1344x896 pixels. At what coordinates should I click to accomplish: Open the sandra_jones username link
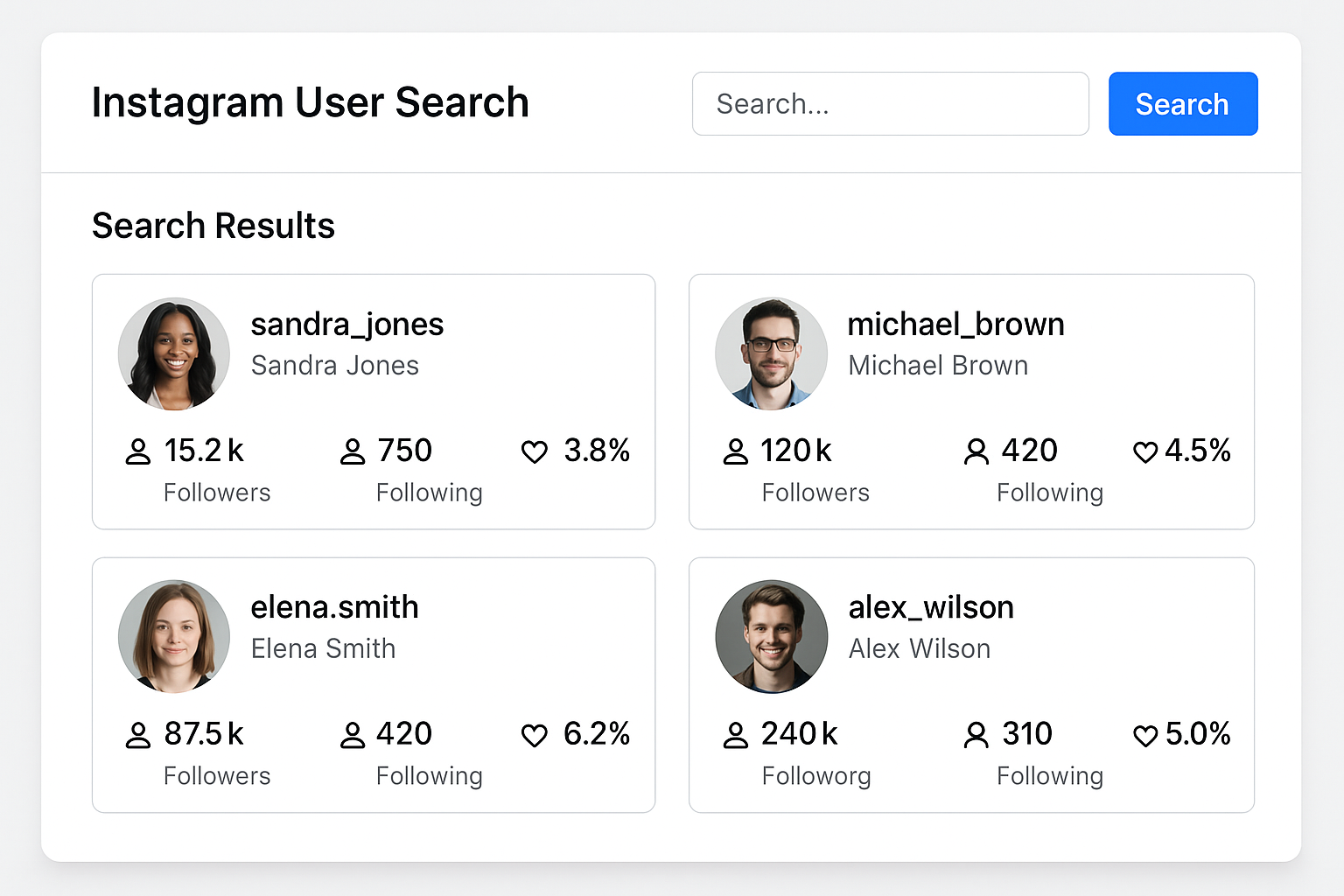pos(347,325)
